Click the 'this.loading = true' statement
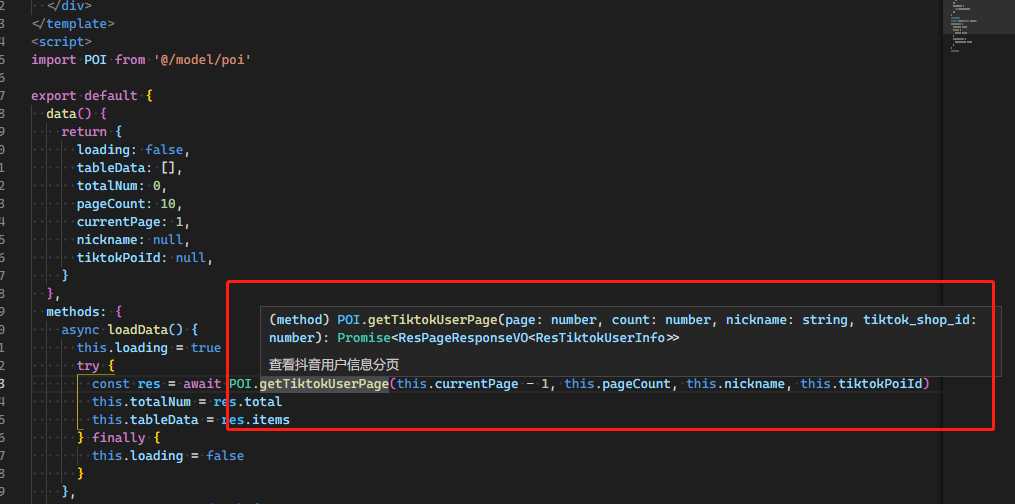Viewport: 1015px width, 504px height. [x=149, y=347]
